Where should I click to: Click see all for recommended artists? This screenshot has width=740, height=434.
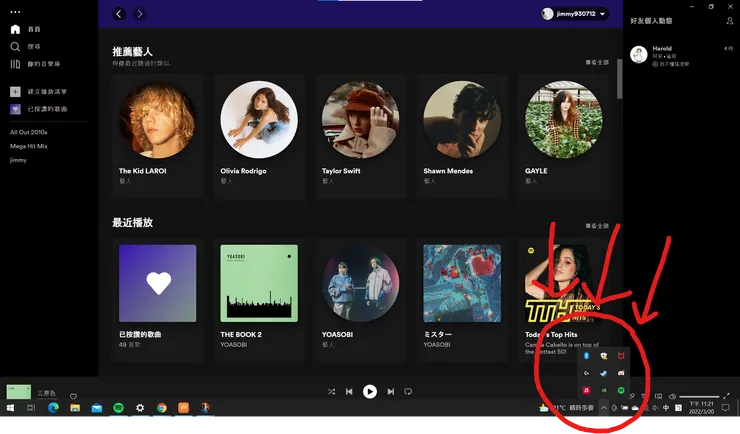point(597,62)
